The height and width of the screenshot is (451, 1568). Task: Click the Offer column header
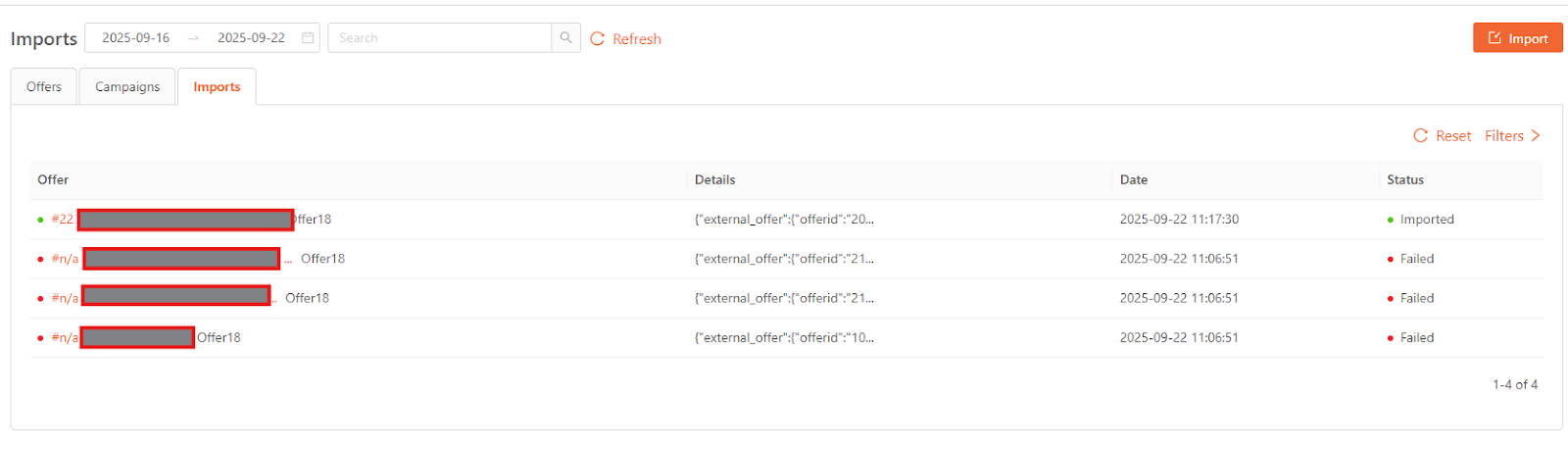pos(53,180)
